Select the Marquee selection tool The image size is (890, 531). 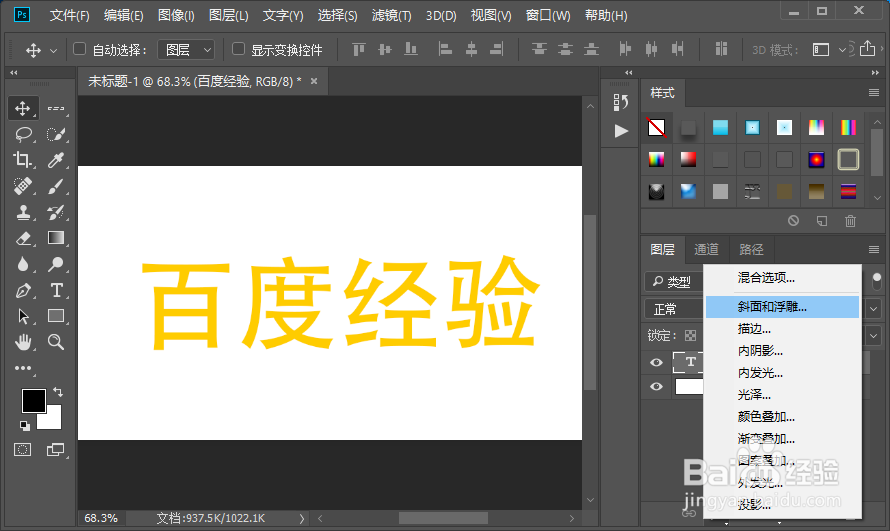56,108
